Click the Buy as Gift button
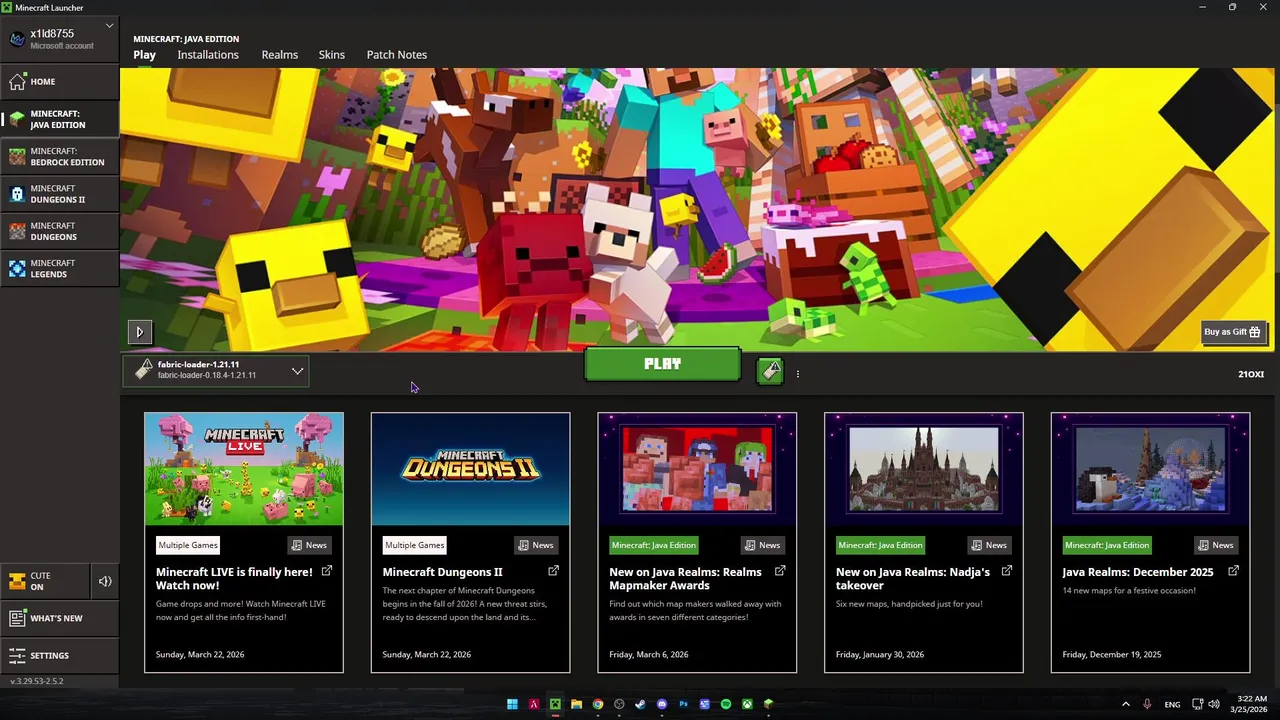 (1235, 332)
